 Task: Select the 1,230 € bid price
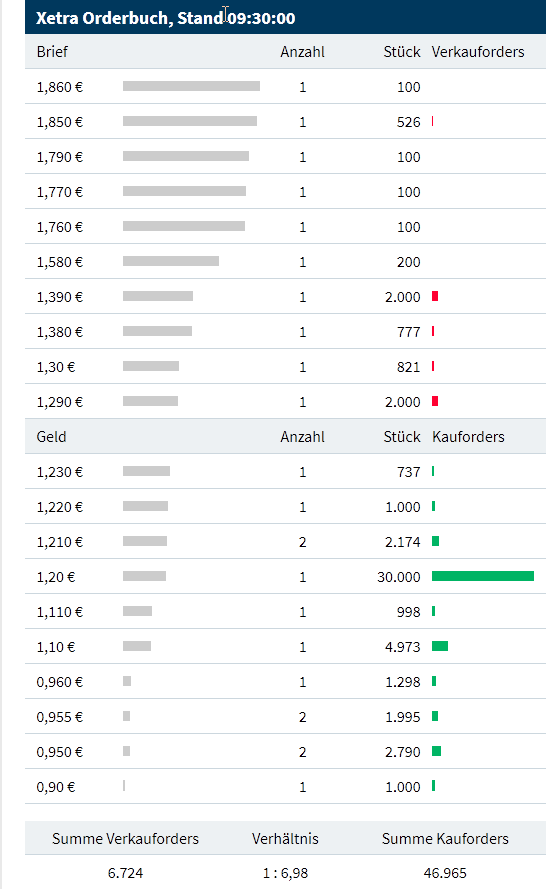(x=60, y=472)
